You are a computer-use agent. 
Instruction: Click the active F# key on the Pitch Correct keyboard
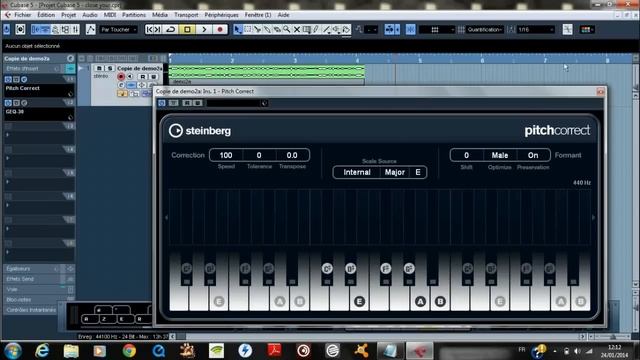(385, 268)
